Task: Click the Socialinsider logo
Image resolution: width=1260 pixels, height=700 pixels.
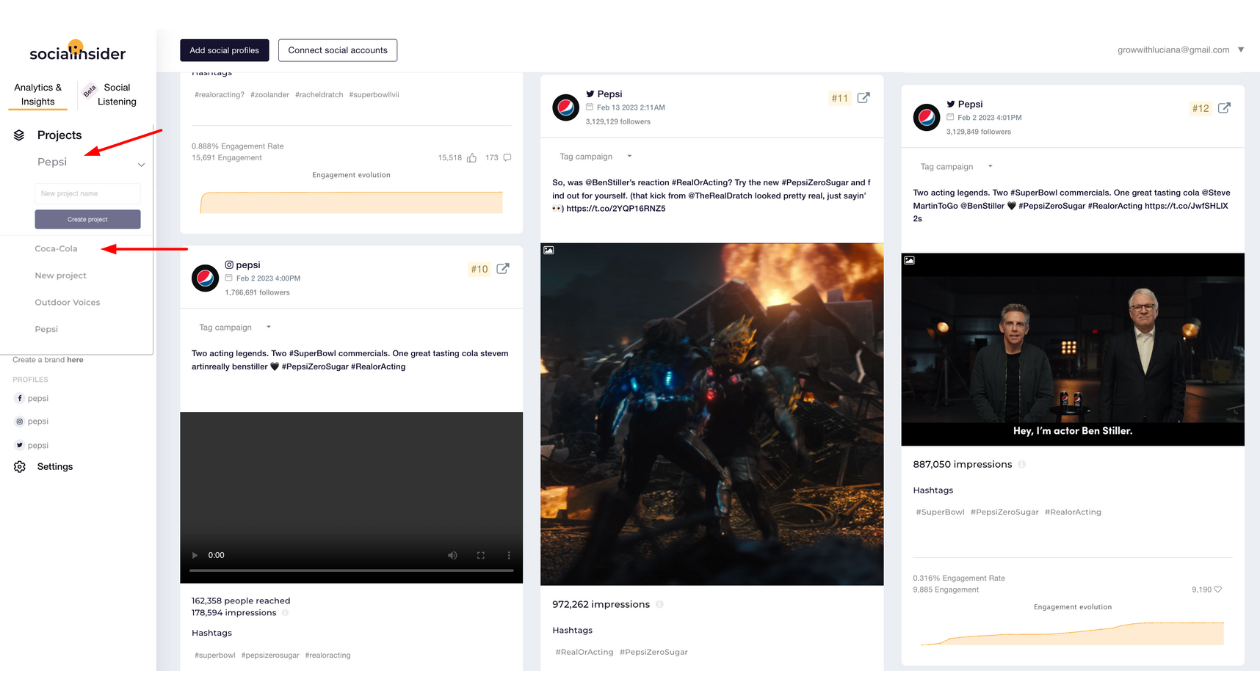Action: pos(78,52)
